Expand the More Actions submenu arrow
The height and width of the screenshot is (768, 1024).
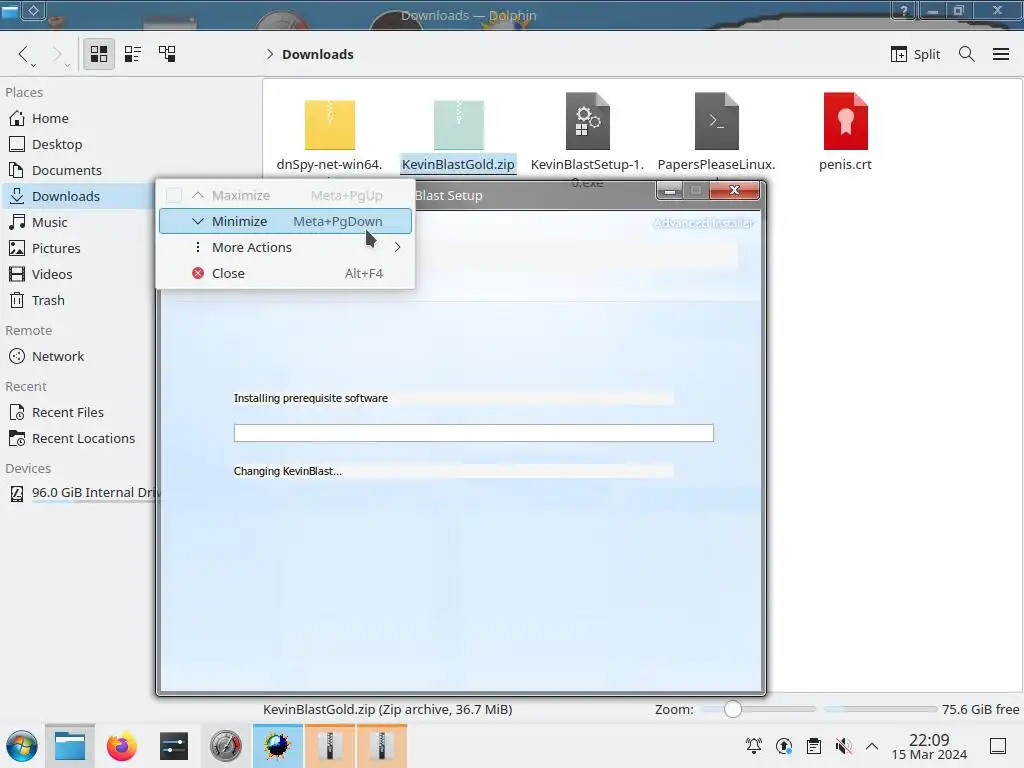point(397,248)
